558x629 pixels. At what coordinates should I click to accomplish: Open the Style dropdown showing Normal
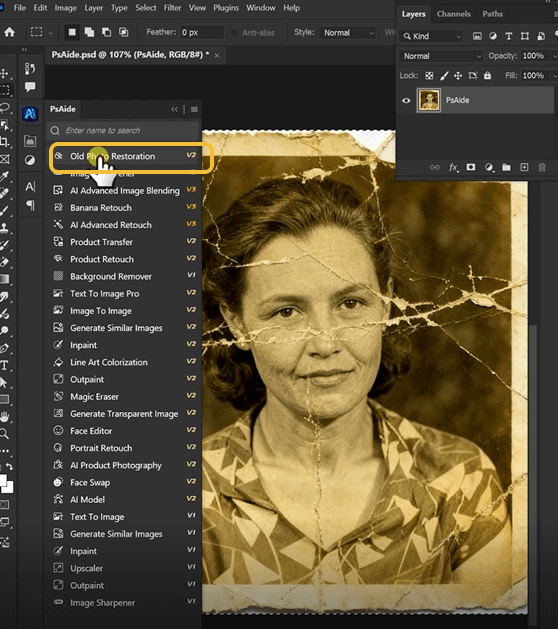(348, 33)
